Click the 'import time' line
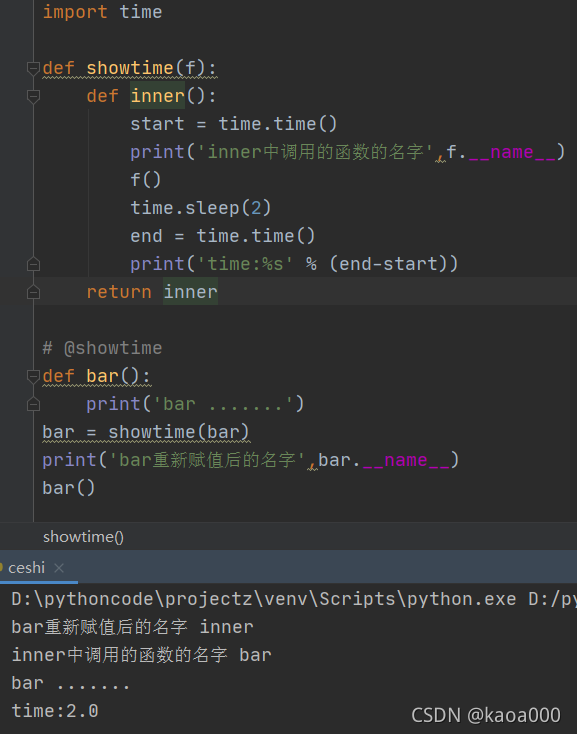This screenshot has width=577, height=734. (x=102, y=12)
